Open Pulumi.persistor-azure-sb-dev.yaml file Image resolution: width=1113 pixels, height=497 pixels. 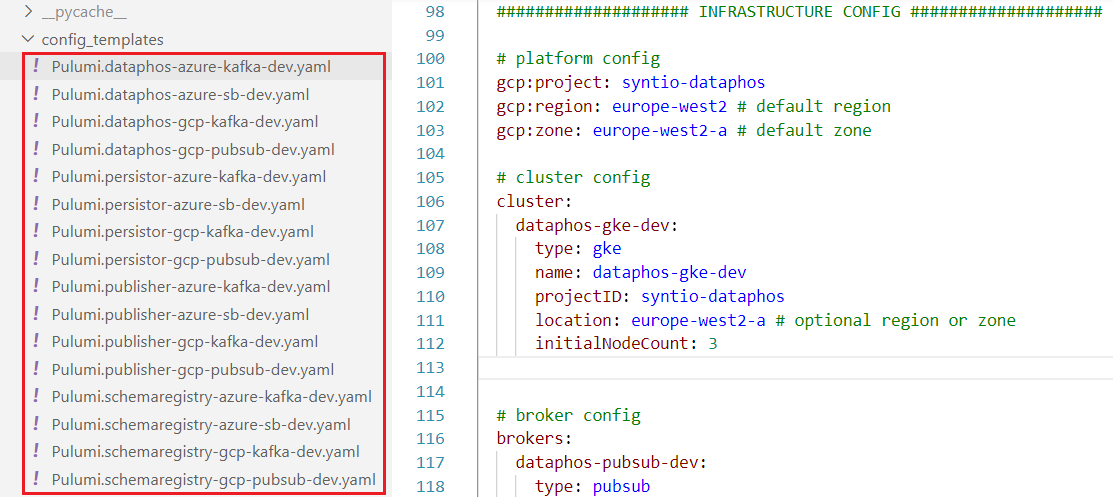[x=178, y=204]
